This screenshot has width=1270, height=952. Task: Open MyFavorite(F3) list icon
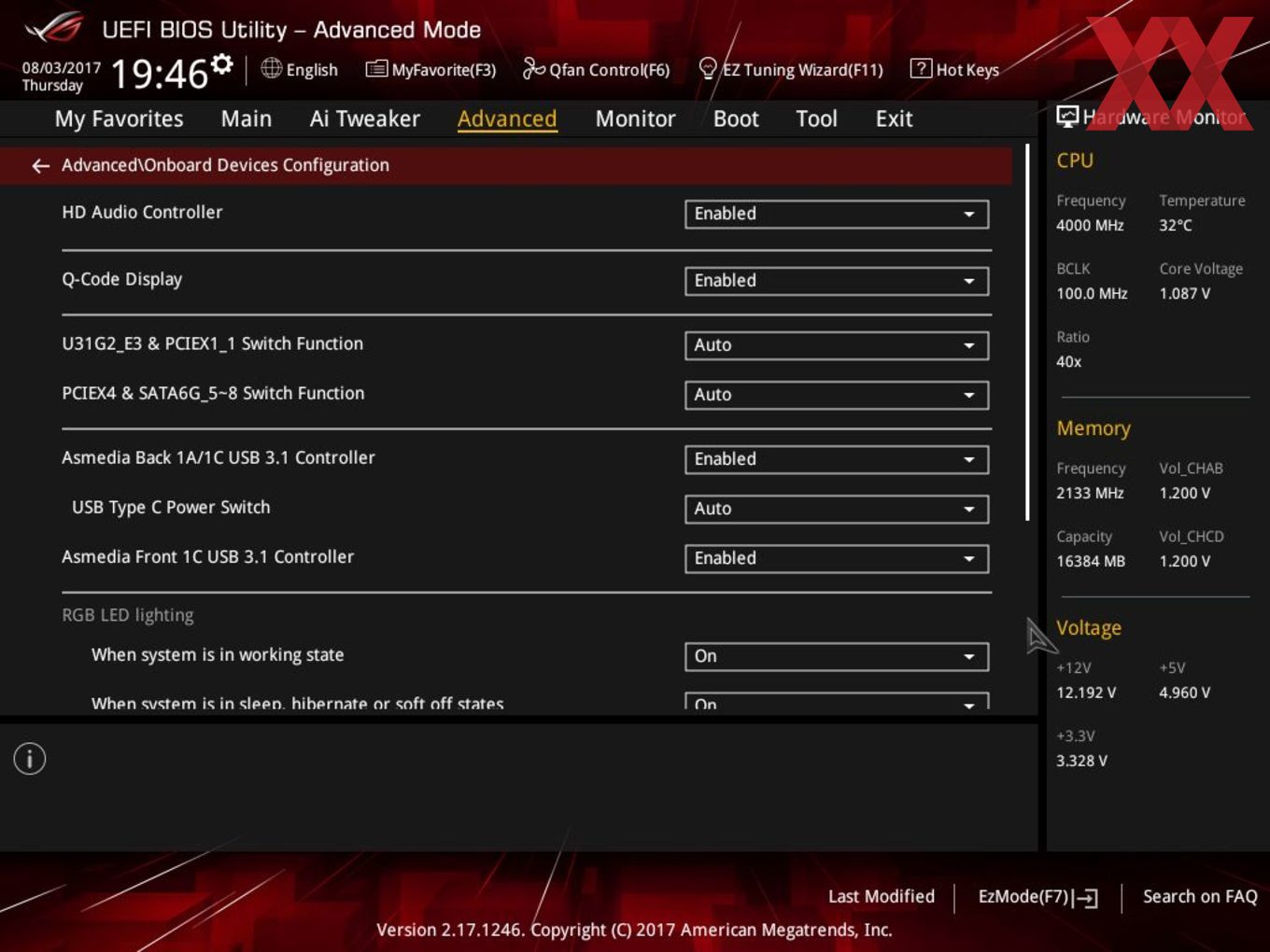376,69
